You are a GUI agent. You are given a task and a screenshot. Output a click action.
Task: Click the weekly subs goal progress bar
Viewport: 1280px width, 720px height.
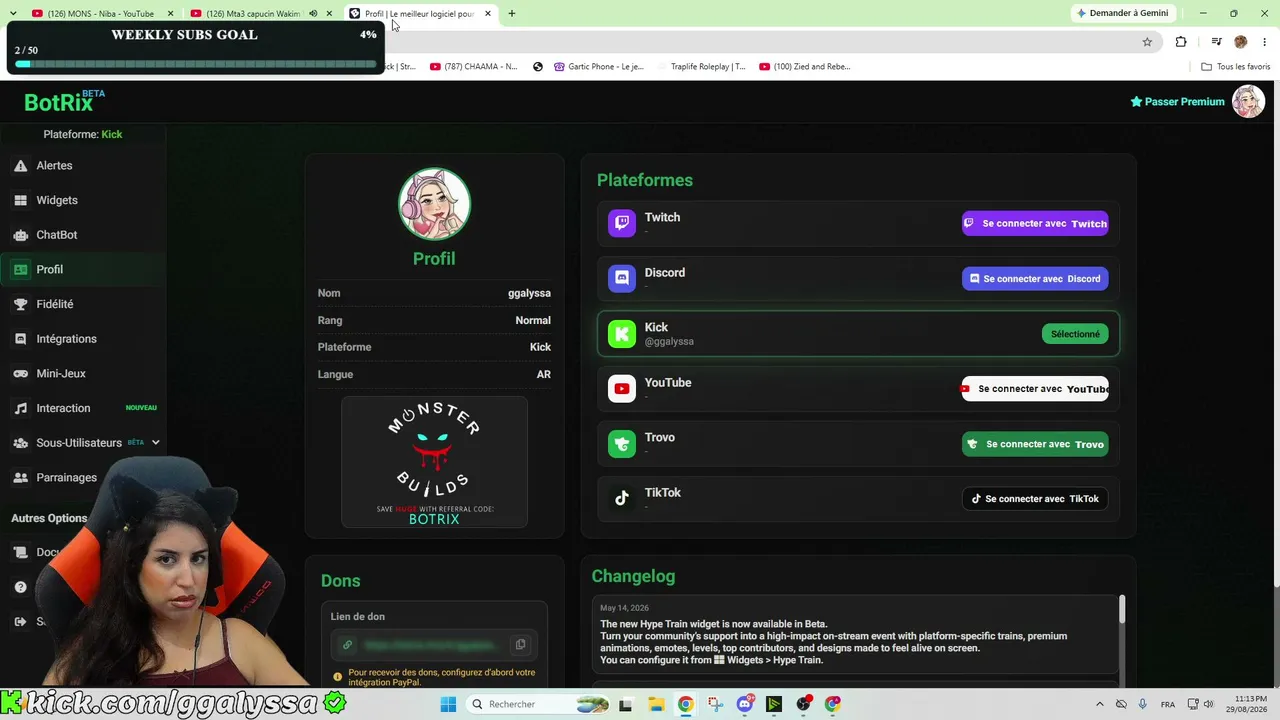[x=196, y=64]
